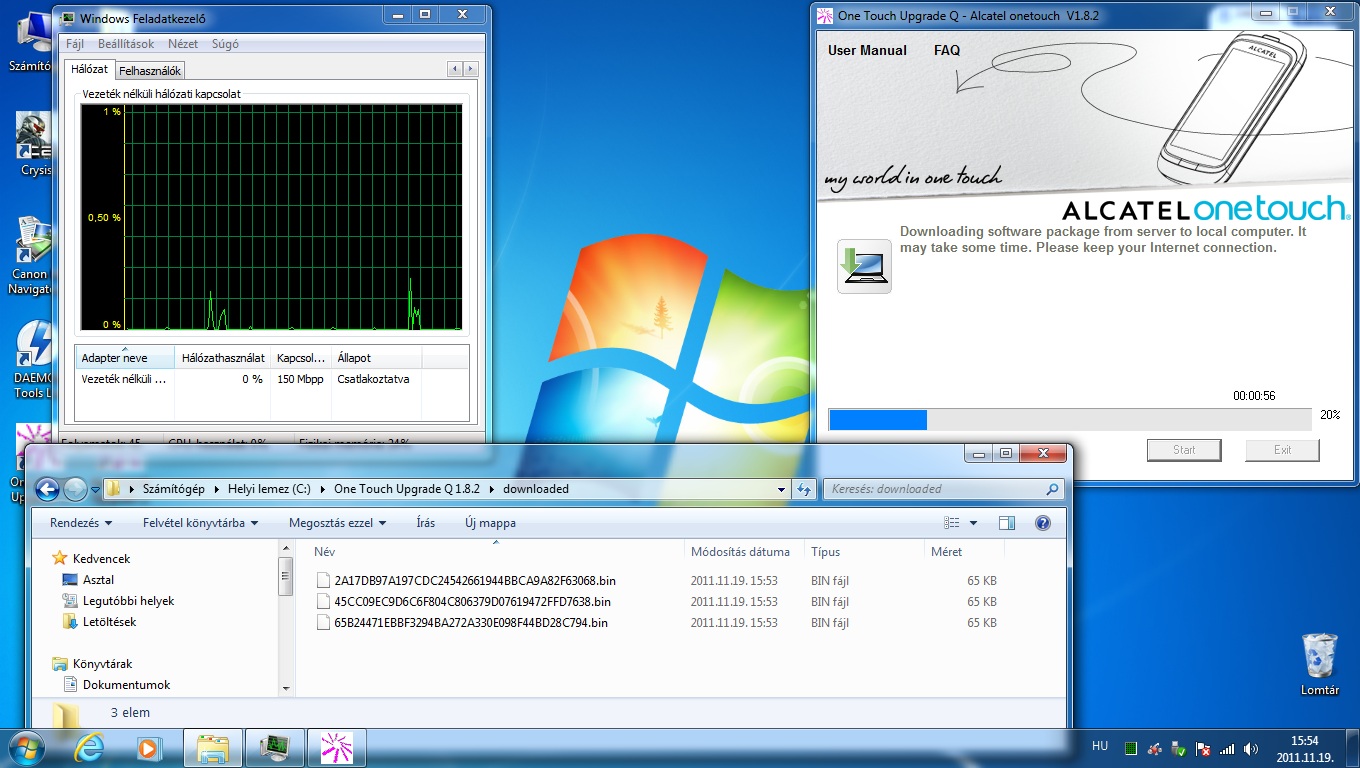This screenshot has height=768, width=1360.
Task: Open Letöltések in the navigation pane
Action: [x=99, y=622]
